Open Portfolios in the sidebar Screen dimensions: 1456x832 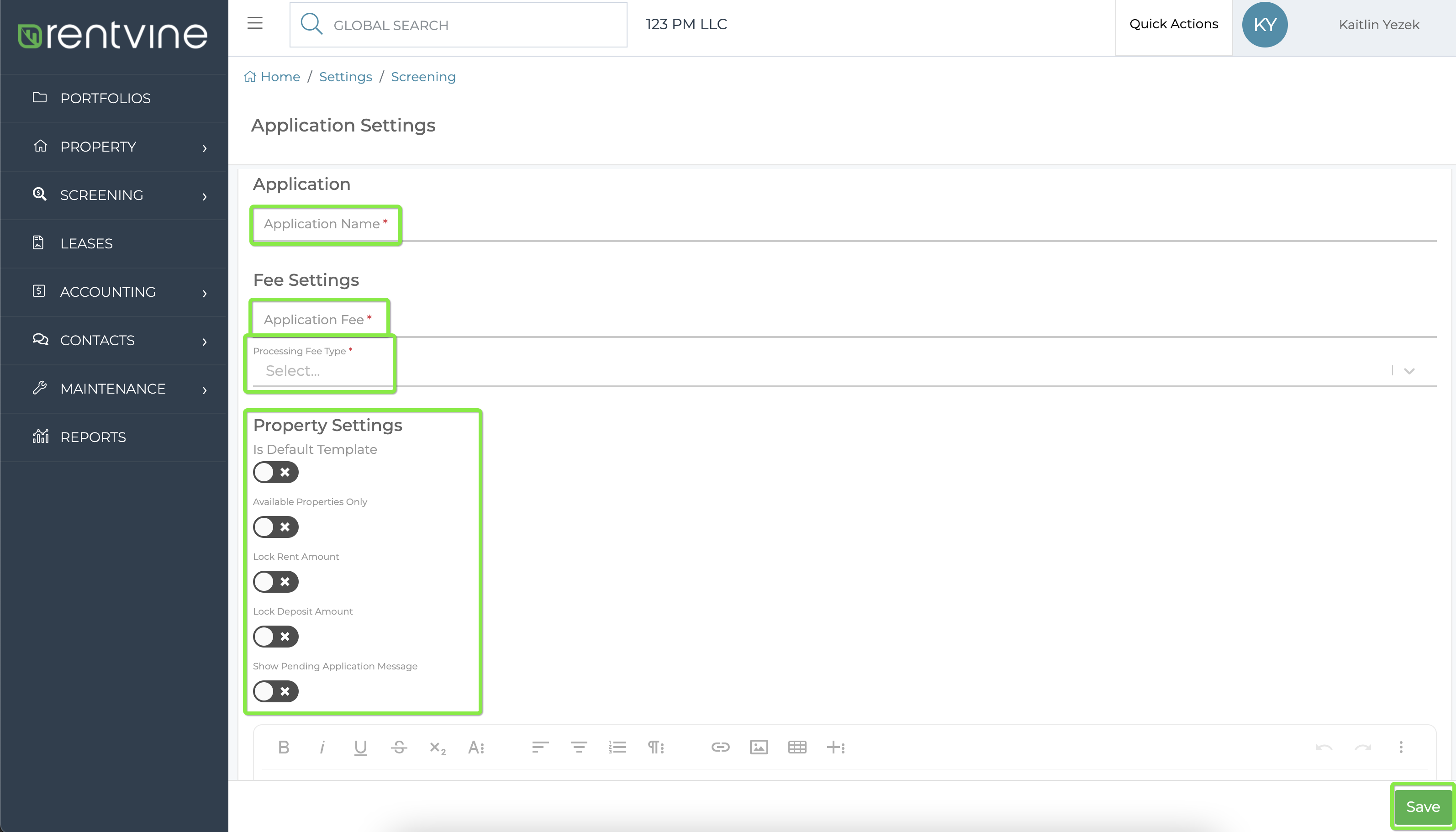coord(114,98)
